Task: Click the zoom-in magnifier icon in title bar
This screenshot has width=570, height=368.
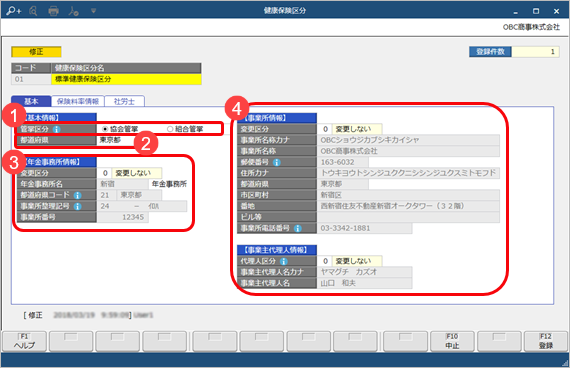Action: tap(14, 11)
